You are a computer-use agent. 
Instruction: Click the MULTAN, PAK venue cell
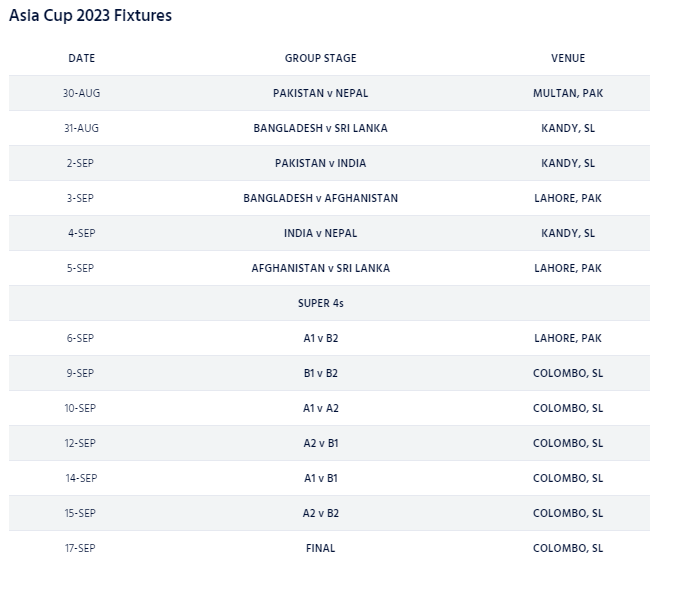click(567, 93)
